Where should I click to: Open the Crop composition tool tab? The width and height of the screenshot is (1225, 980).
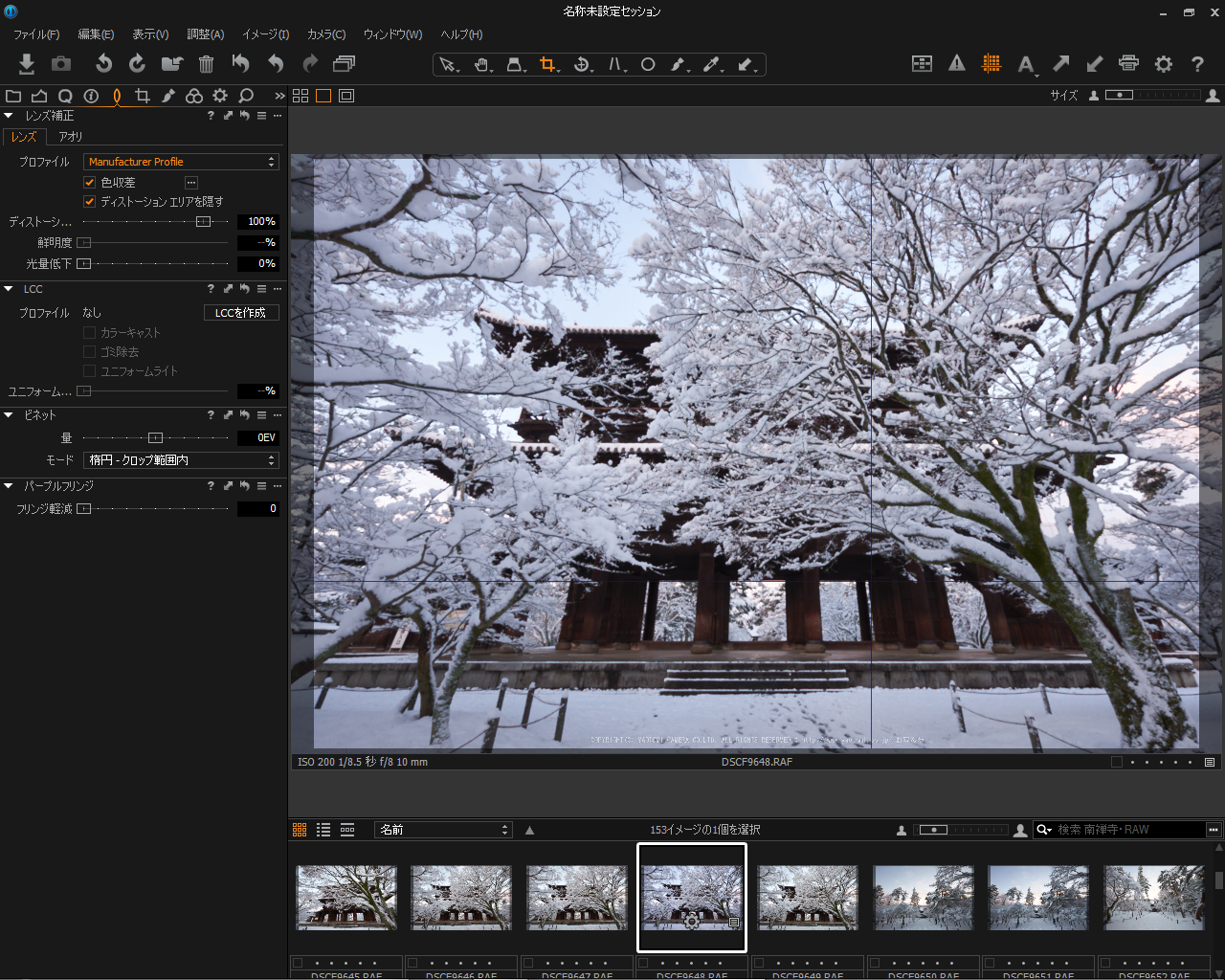[143, 96]
